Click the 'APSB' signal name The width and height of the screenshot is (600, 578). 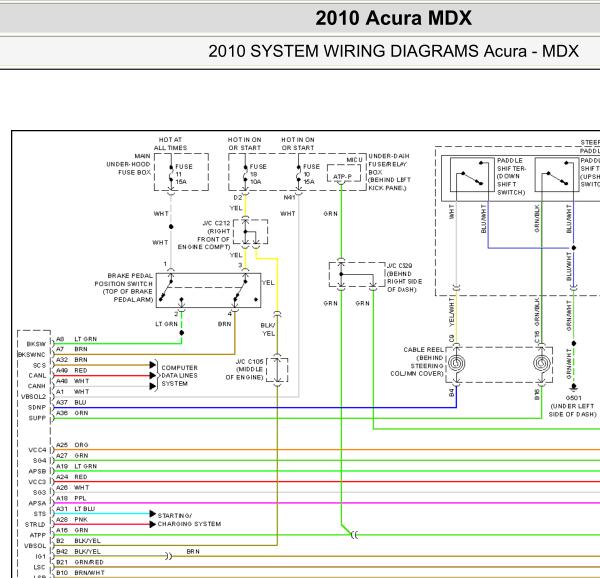point(37,471)
